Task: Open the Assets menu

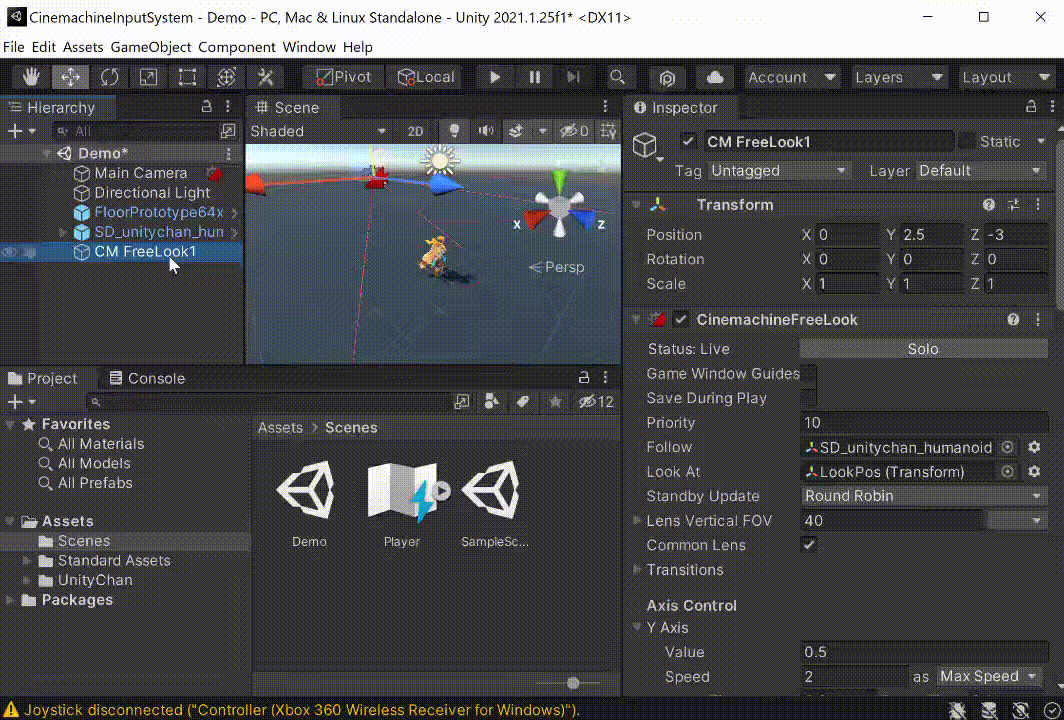Action: (x=83, y=47)
